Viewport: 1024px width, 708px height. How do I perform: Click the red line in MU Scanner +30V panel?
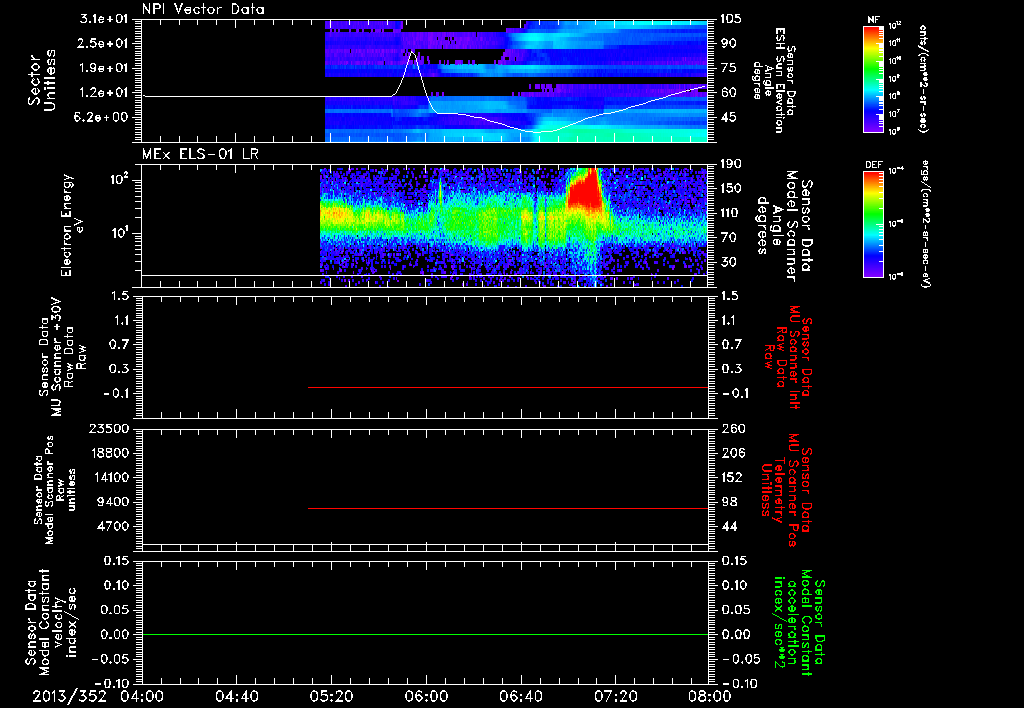(x=508, y=387)
